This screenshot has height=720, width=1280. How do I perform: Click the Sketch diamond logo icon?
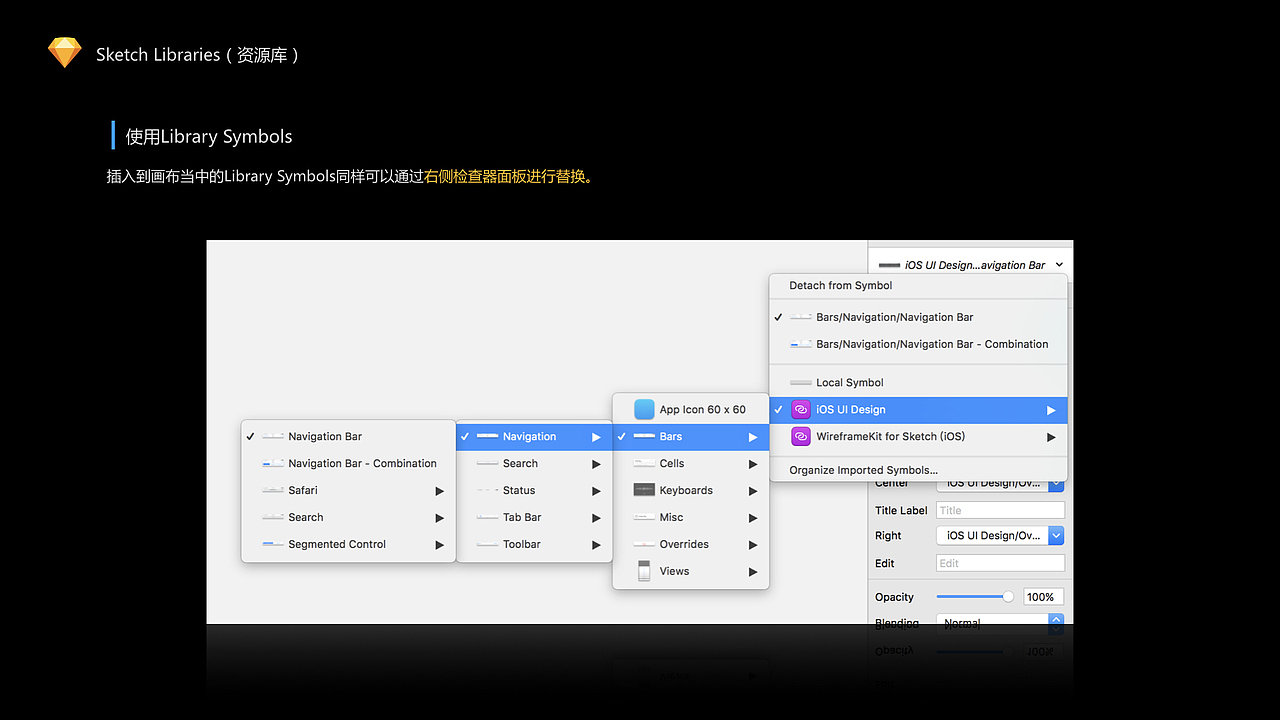[65, 53]
